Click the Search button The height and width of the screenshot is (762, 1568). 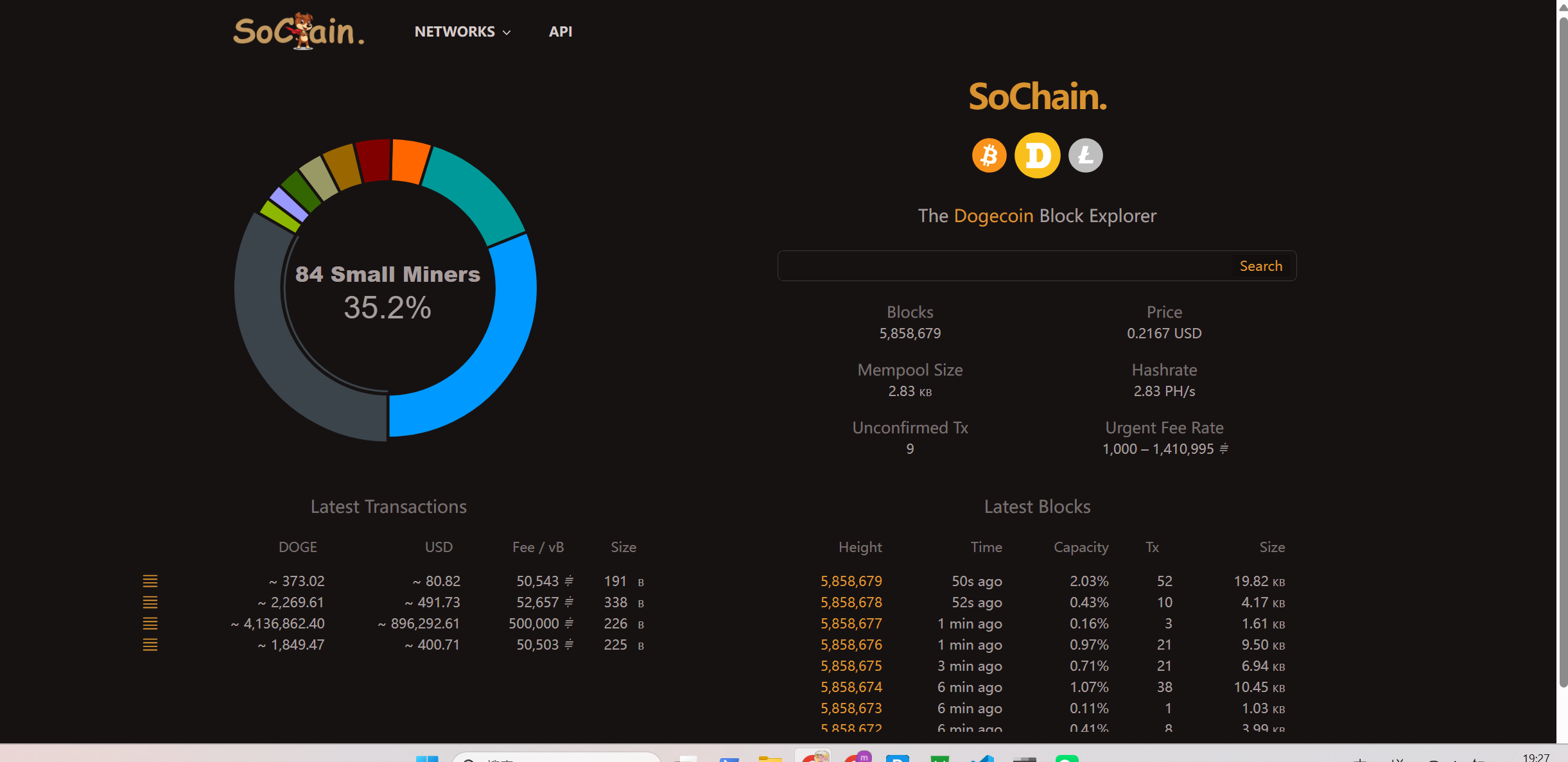coord(1260,266)
